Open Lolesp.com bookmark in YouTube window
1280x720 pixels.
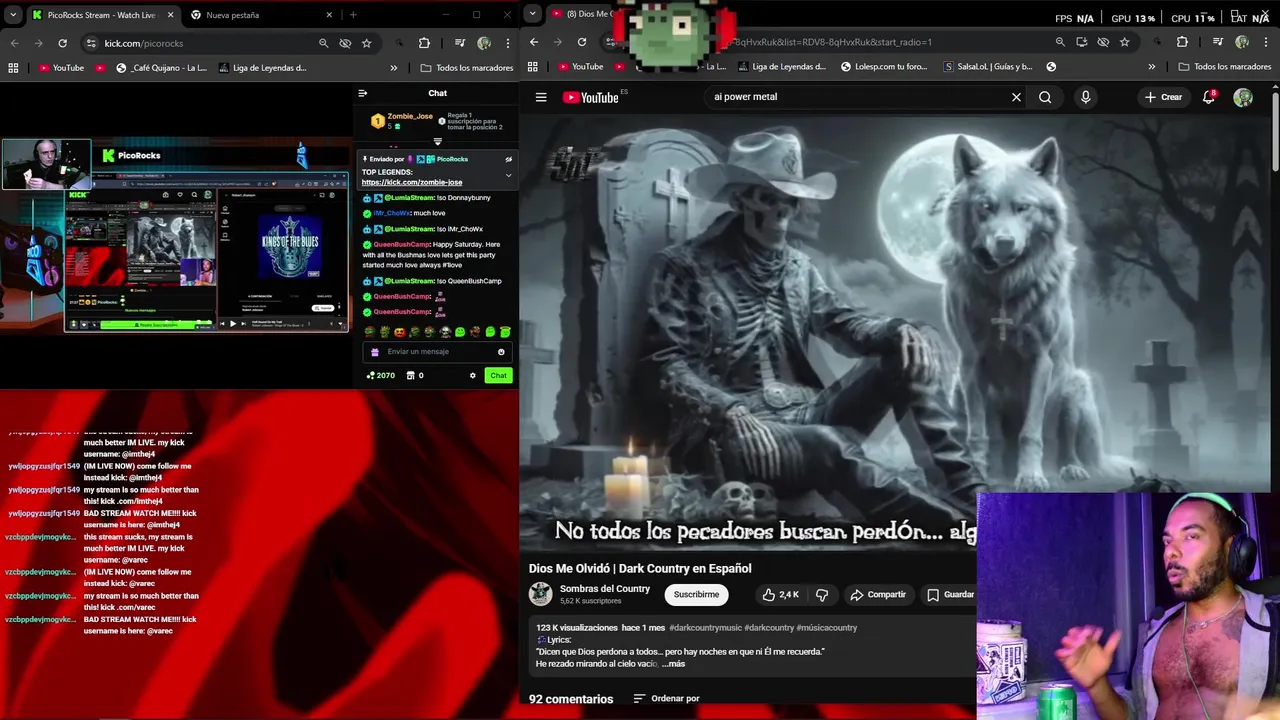pos(884,67)
